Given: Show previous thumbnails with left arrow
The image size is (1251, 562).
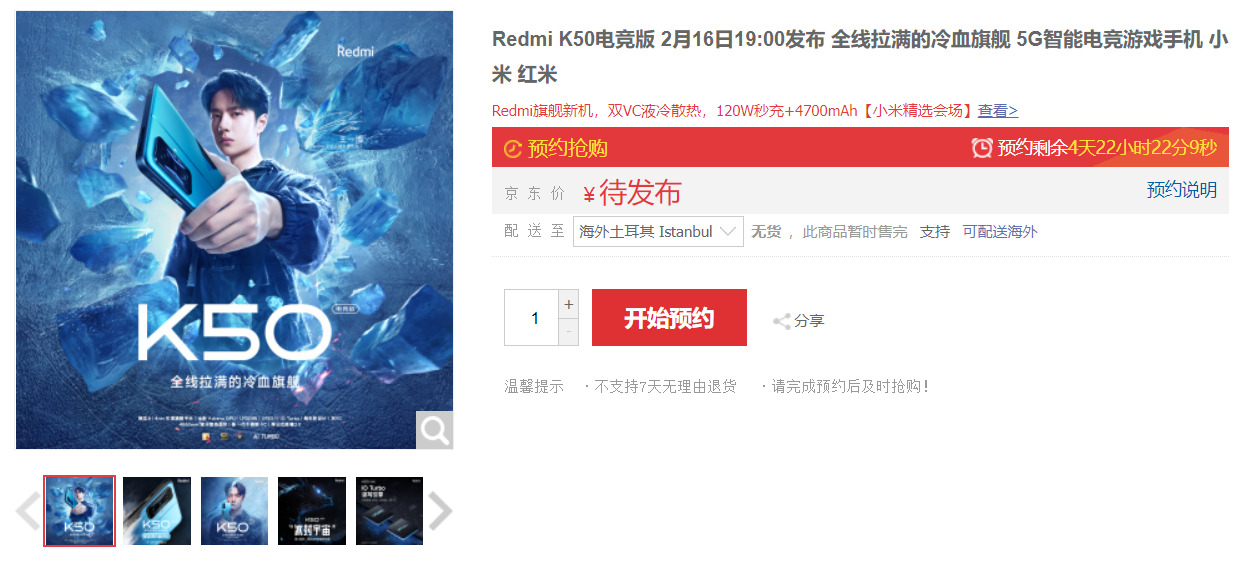Looking at the screenshot, I should click(28, 511).
